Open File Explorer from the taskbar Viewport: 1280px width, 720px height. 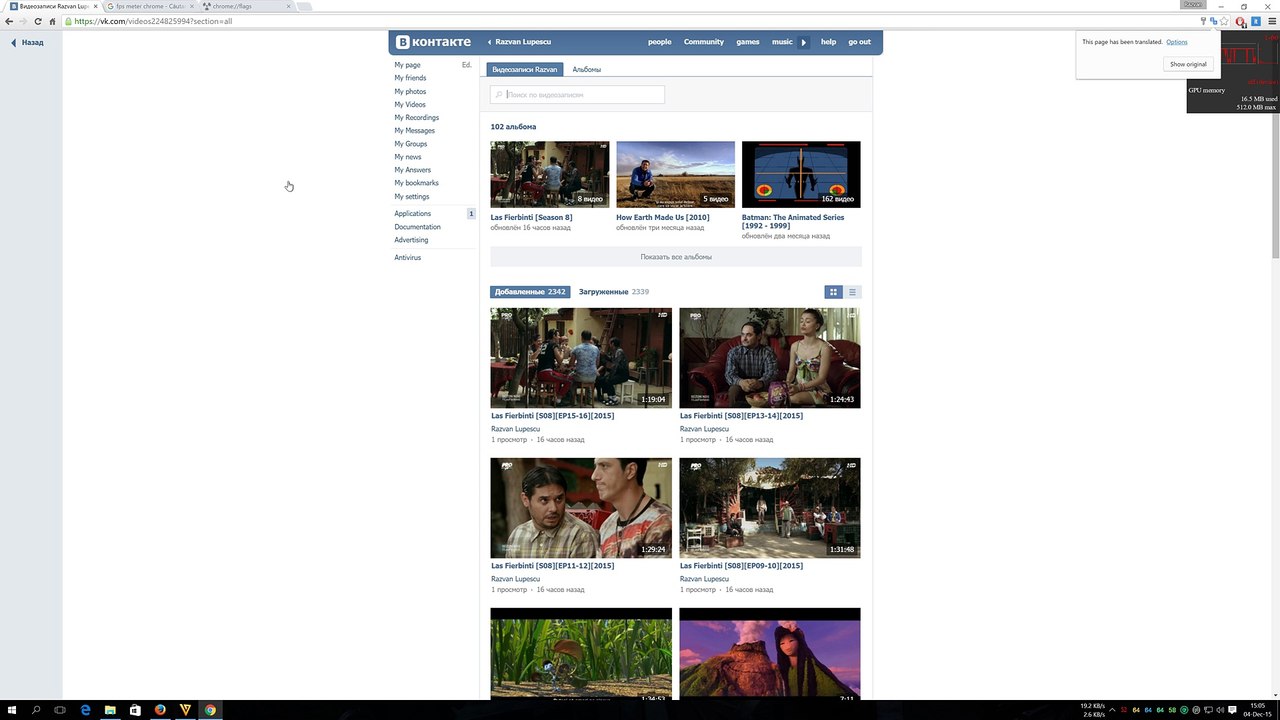coord(110,710)
